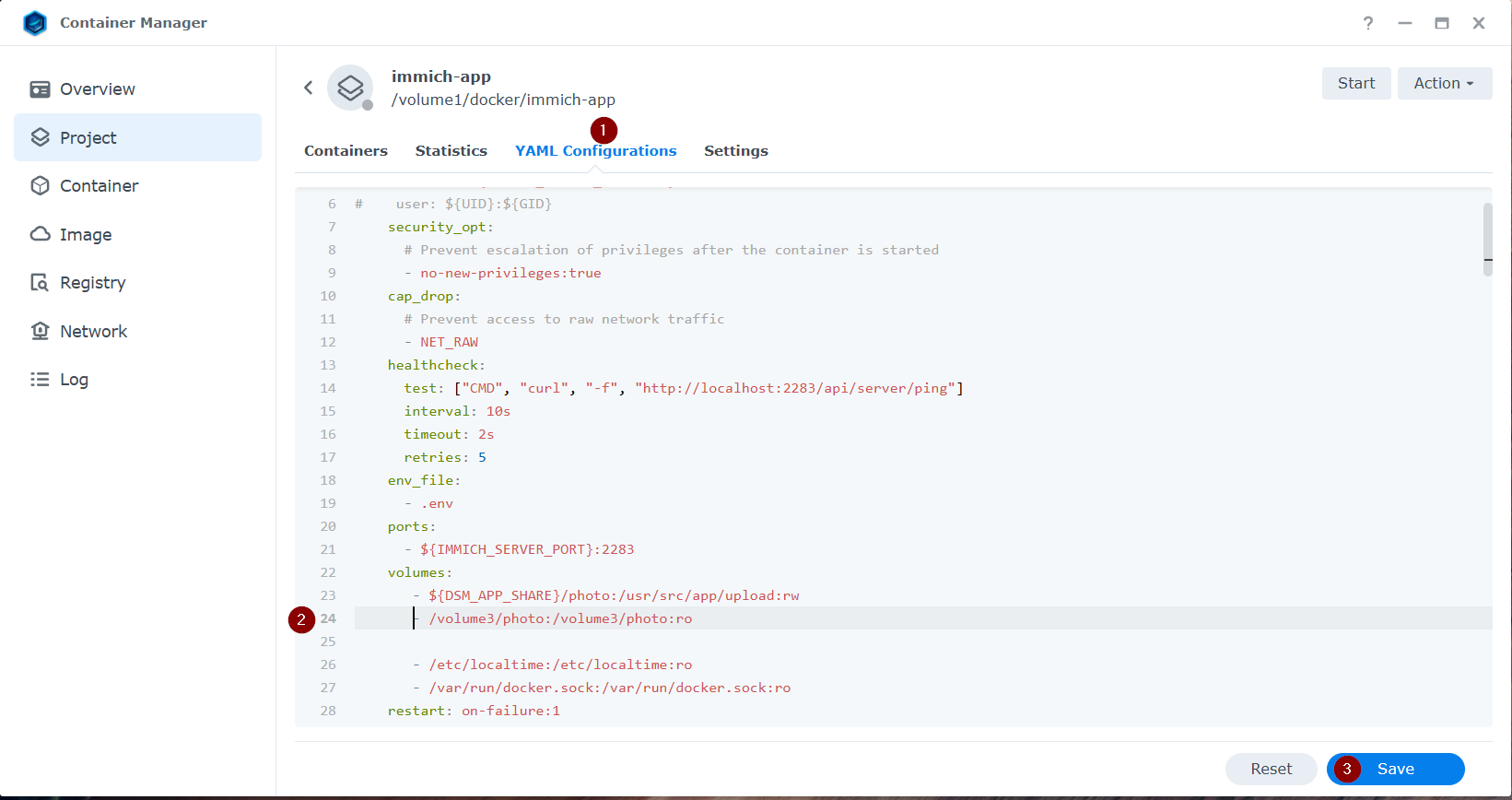
Task: Click the healthcheck test curl command line
Action: click(x=684, y=388)
